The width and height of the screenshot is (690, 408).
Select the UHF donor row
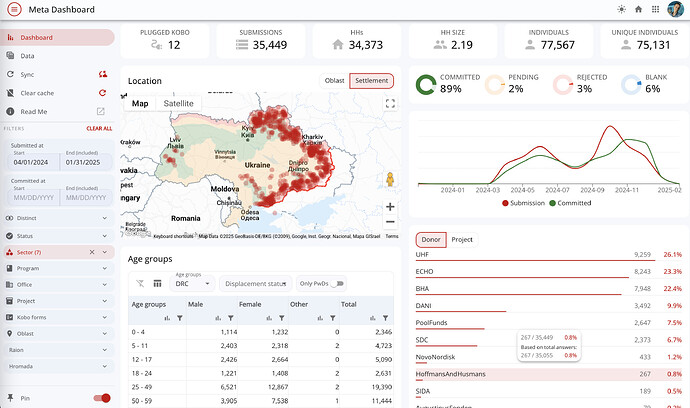(549, 255)
